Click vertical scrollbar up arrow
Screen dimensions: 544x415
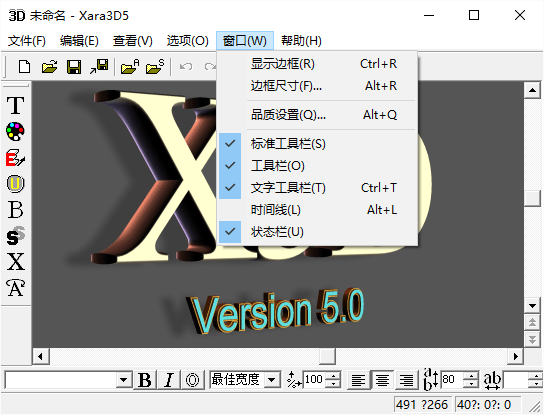[x=532, y=91]
